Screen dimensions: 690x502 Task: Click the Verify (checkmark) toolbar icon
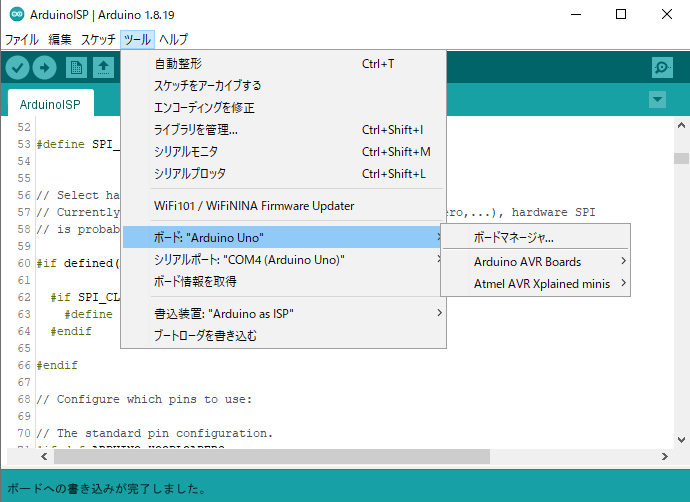[18, 67]
